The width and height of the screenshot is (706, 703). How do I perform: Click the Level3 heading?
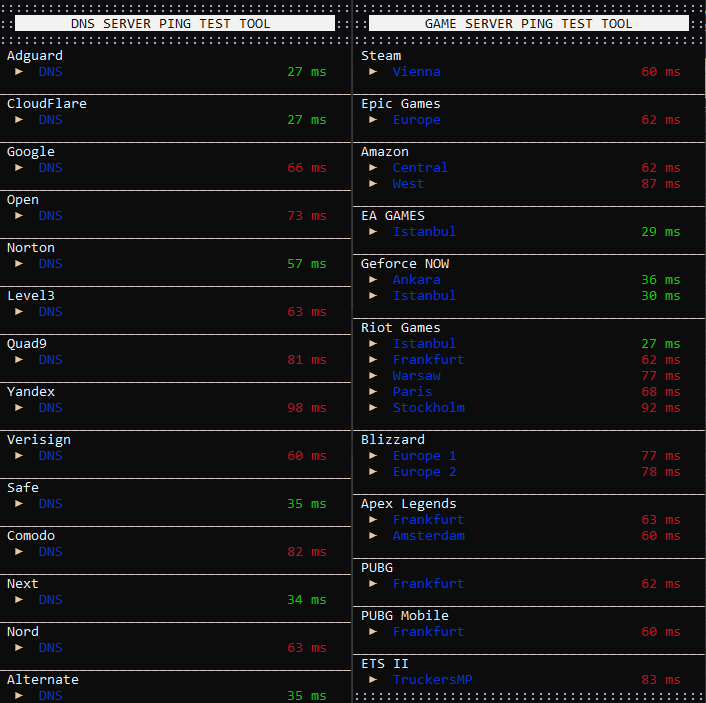point(31,295)
